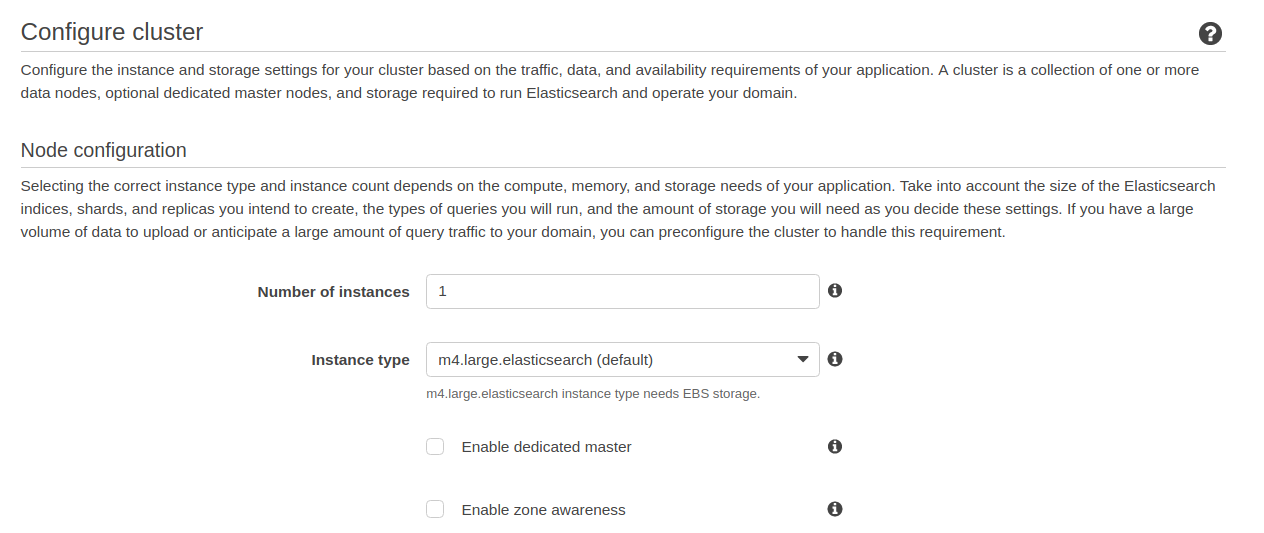Open the help question mark icon
The height and width of the screenshot is (533, 1264).
(x=1210, y=34)
